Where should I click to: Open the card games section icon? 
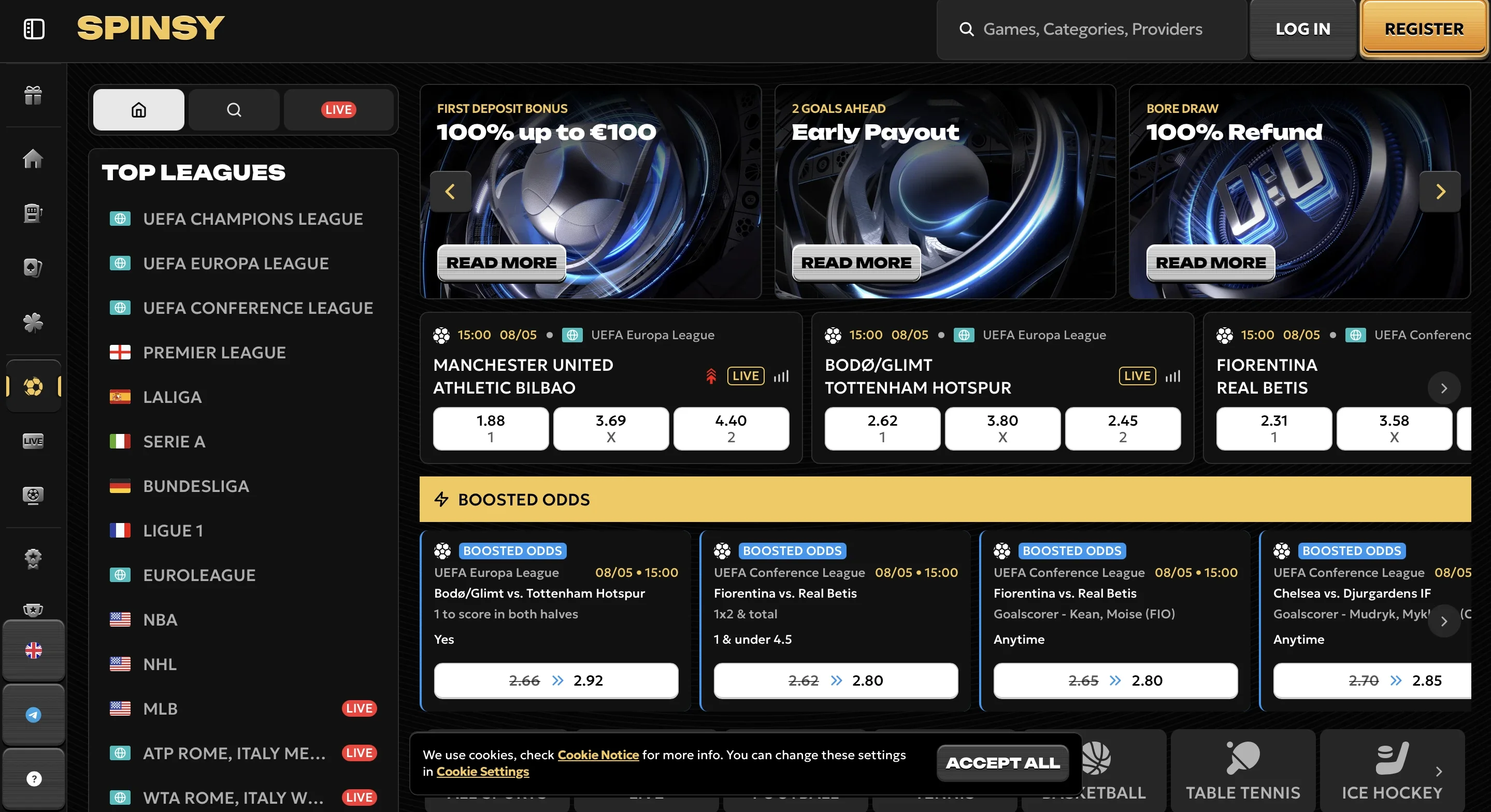[33, 267]
